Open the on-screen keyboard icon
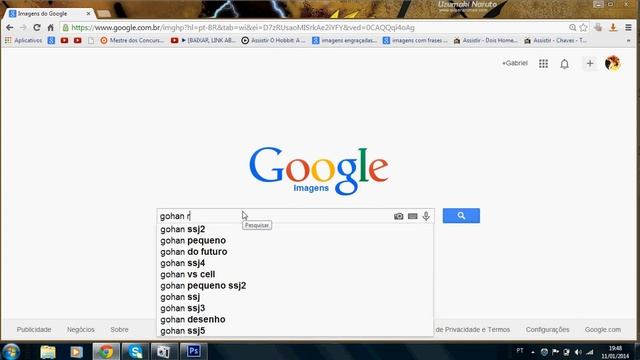 coord(413,216)
